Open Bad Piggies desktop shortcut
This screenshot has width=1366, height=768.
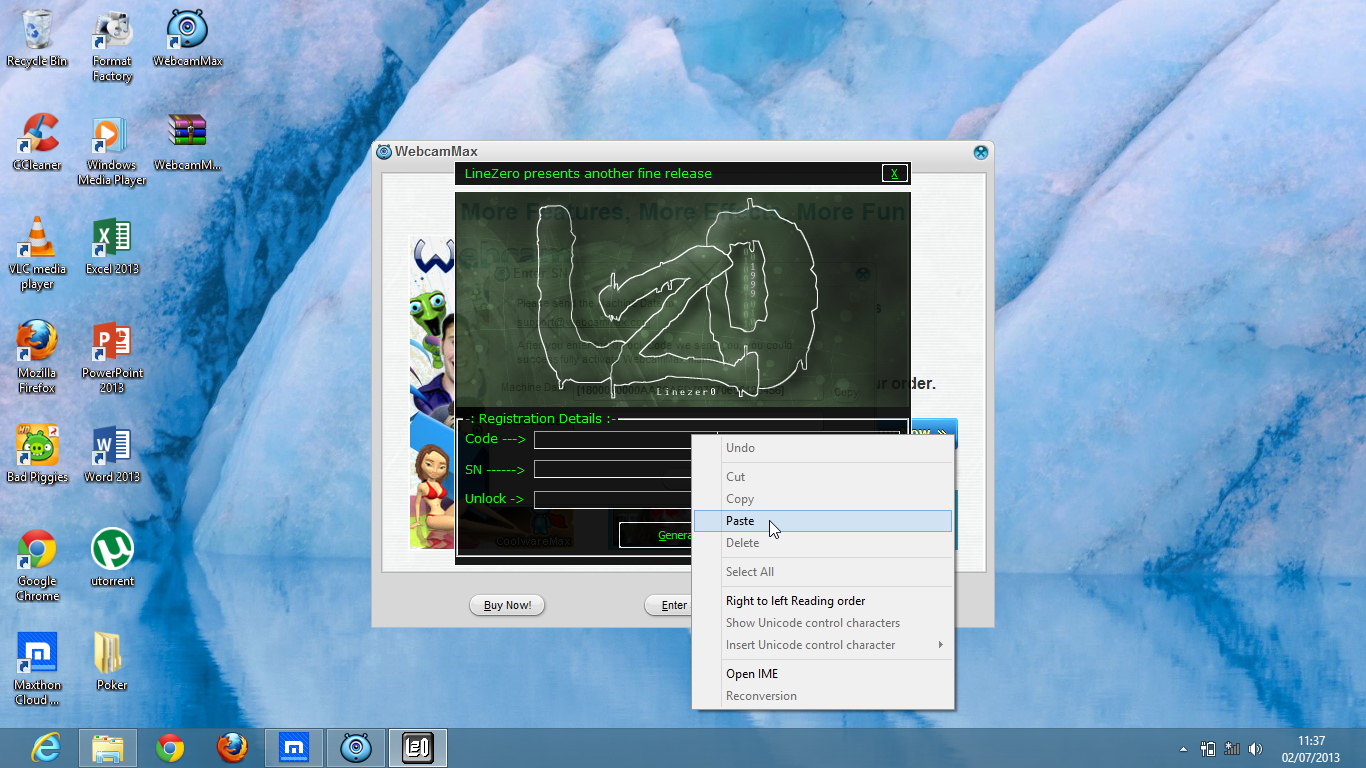[37, 454]
